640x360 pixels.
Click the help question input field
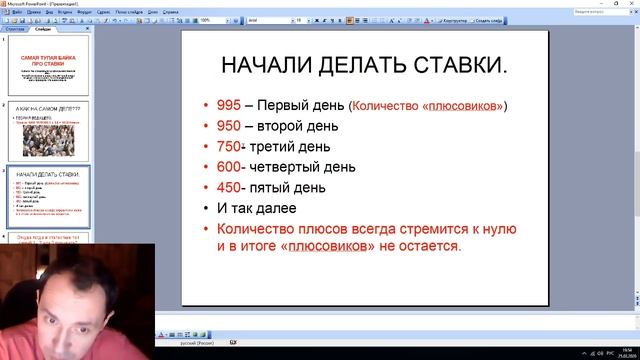(600, 12)
